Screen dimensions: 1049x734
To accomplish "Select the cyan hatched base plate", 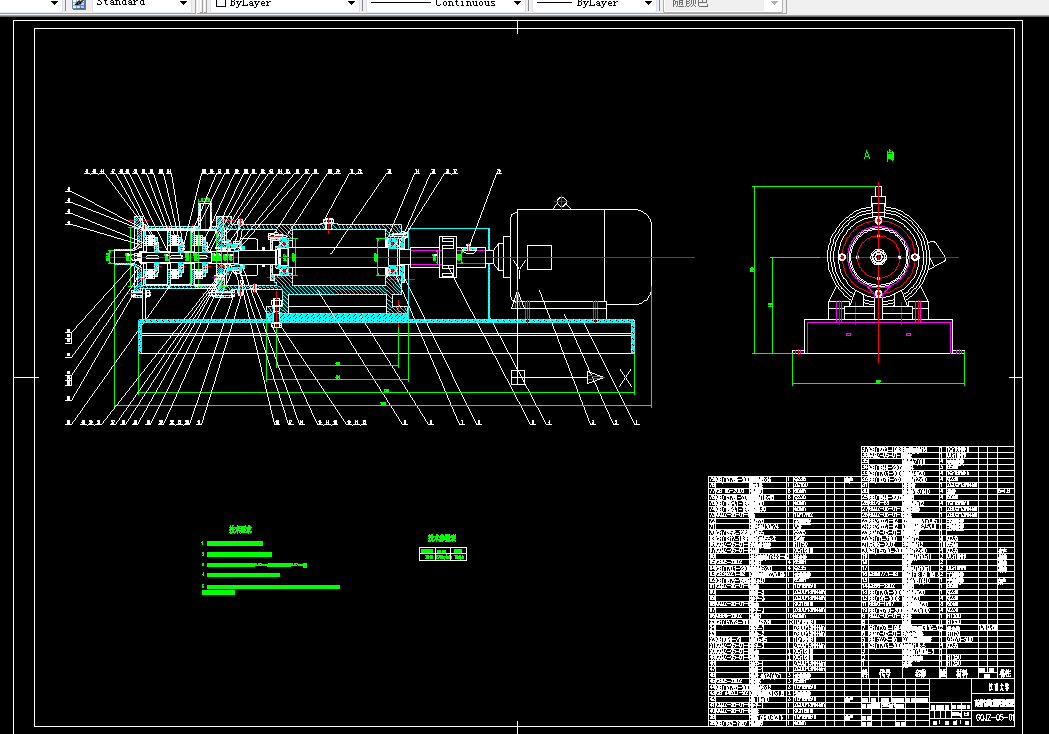I will pyautogui.click(x=386, y=322).
